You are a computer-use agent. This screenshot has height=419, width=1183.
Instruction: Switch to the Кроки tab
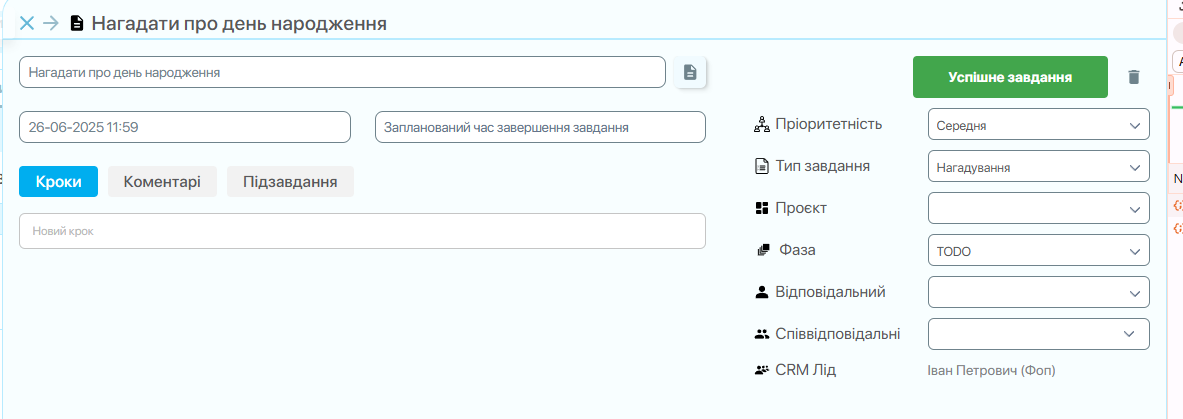(58, 182)
